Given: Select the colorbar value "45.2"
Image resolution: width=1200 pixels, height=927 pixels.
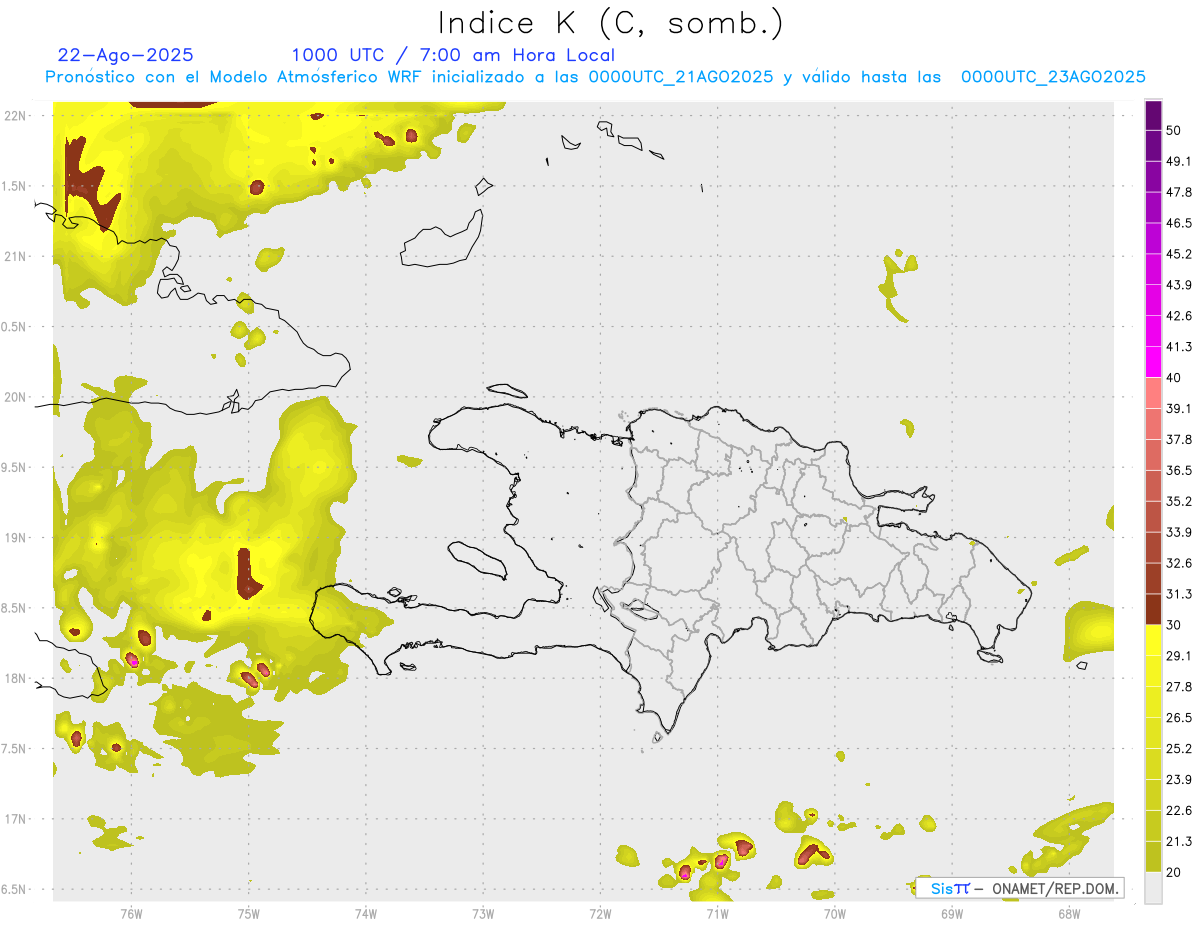Looking at the screenshot, I should 1179,254.
